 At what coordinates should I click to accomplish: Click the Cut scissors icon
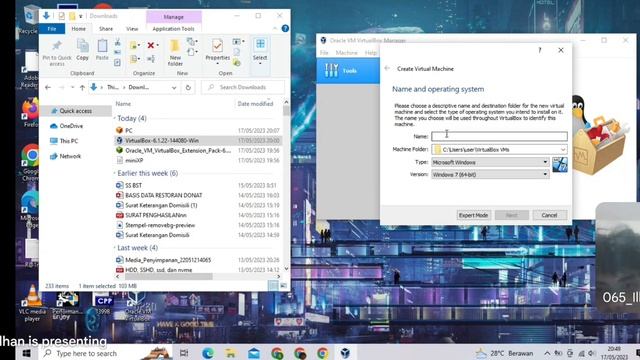pos(118,42)
